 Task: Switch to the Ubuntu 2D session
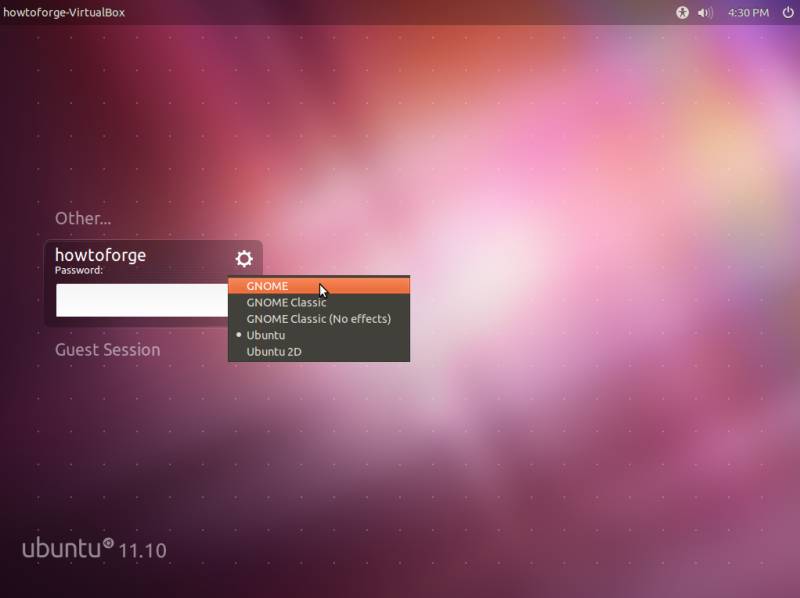(319, 352)
